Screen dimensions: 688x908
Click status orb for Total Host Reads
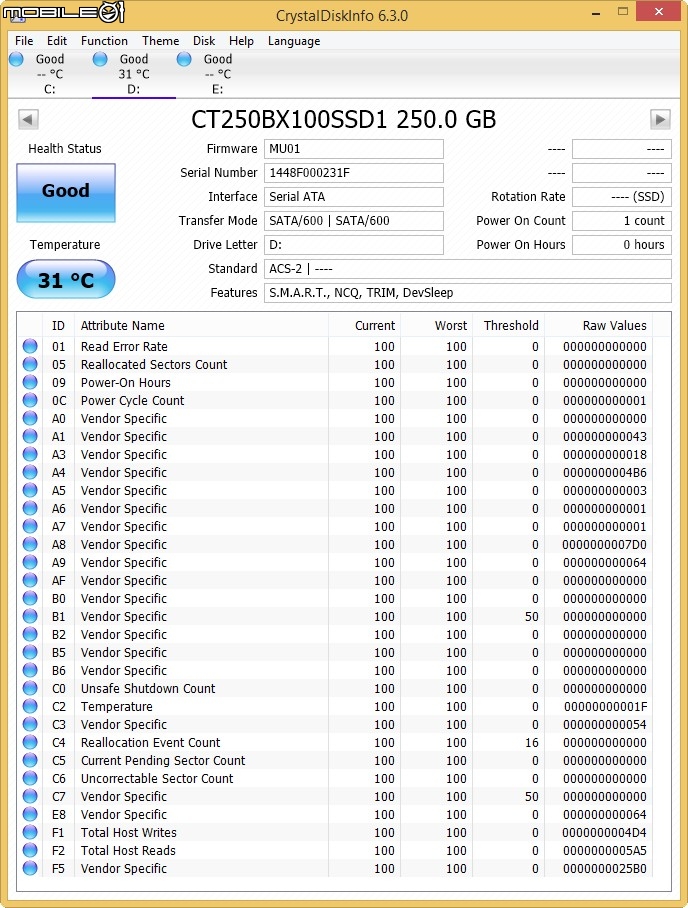click(30, 850)
